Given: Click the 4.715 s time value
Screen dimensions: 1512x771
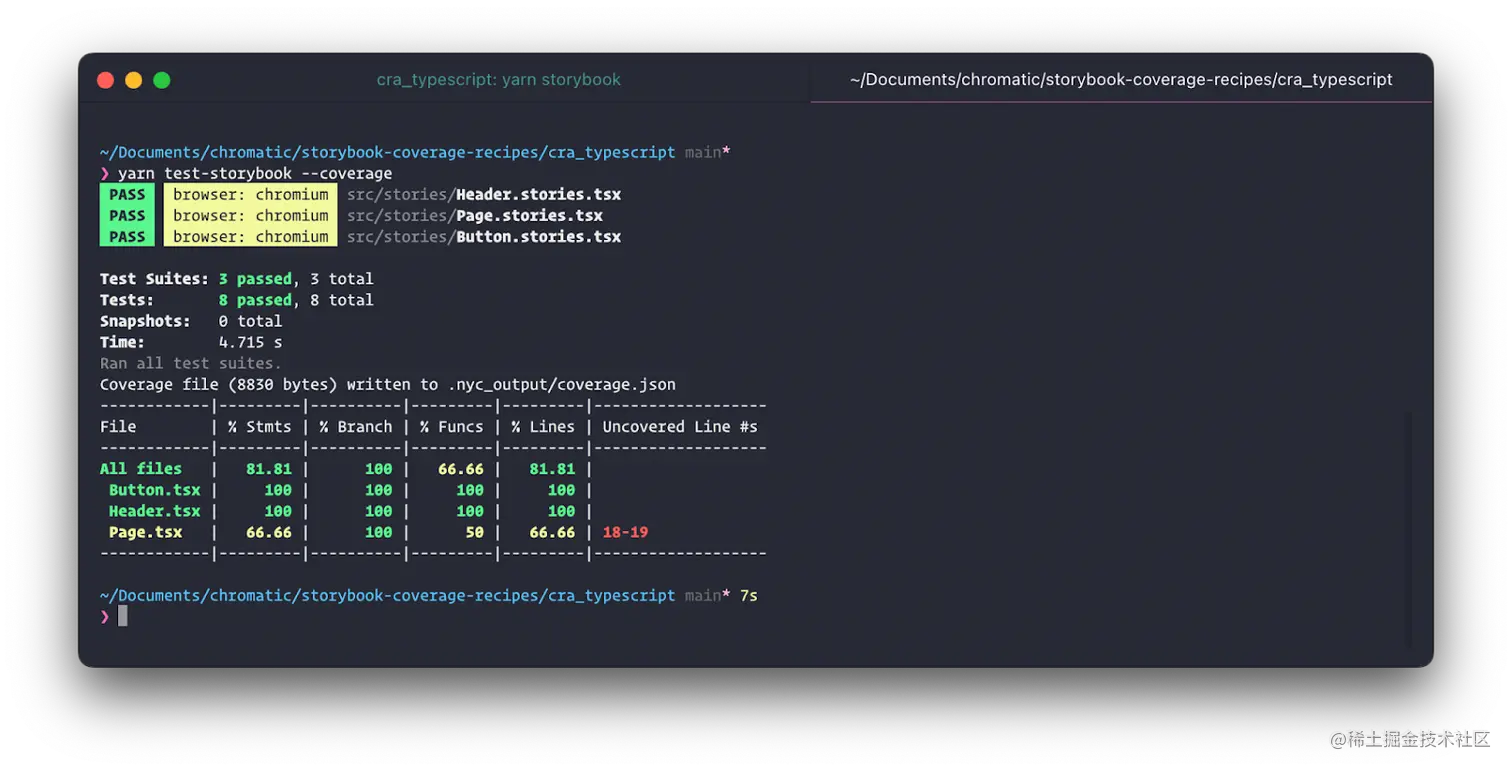Looking at the screenshot, I should point(250,342).
